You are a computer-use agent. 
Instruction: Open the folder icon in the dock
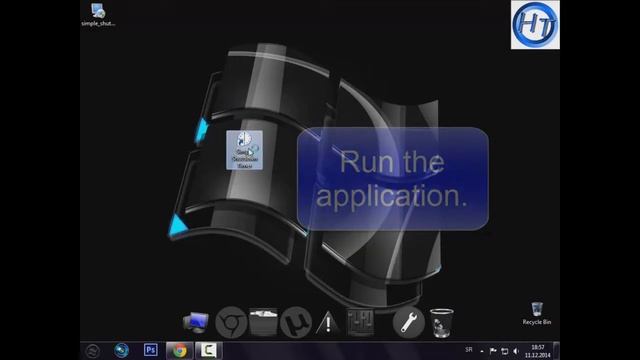[x=264, y=322]
